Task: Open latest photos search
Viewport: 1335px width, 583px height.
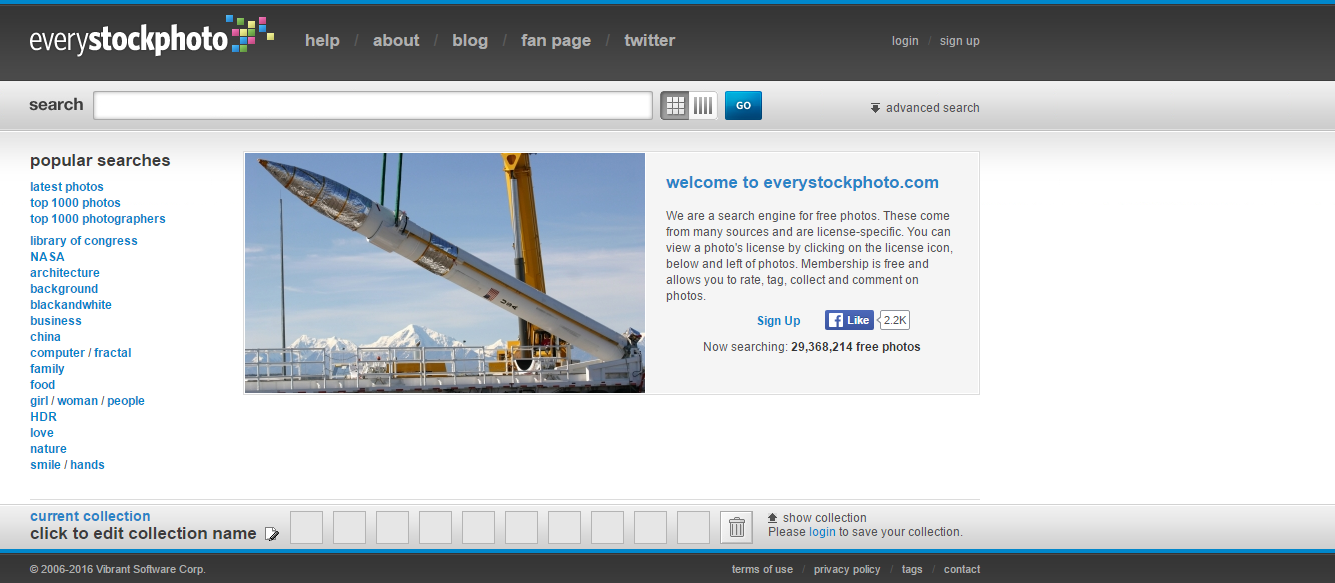Action: [x=67, y=187]
